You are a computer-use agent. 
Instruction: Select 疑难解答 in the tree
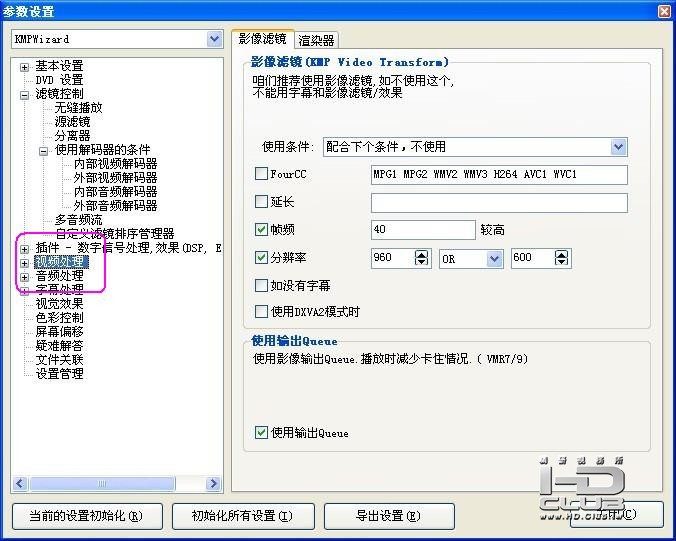point(59,346)
